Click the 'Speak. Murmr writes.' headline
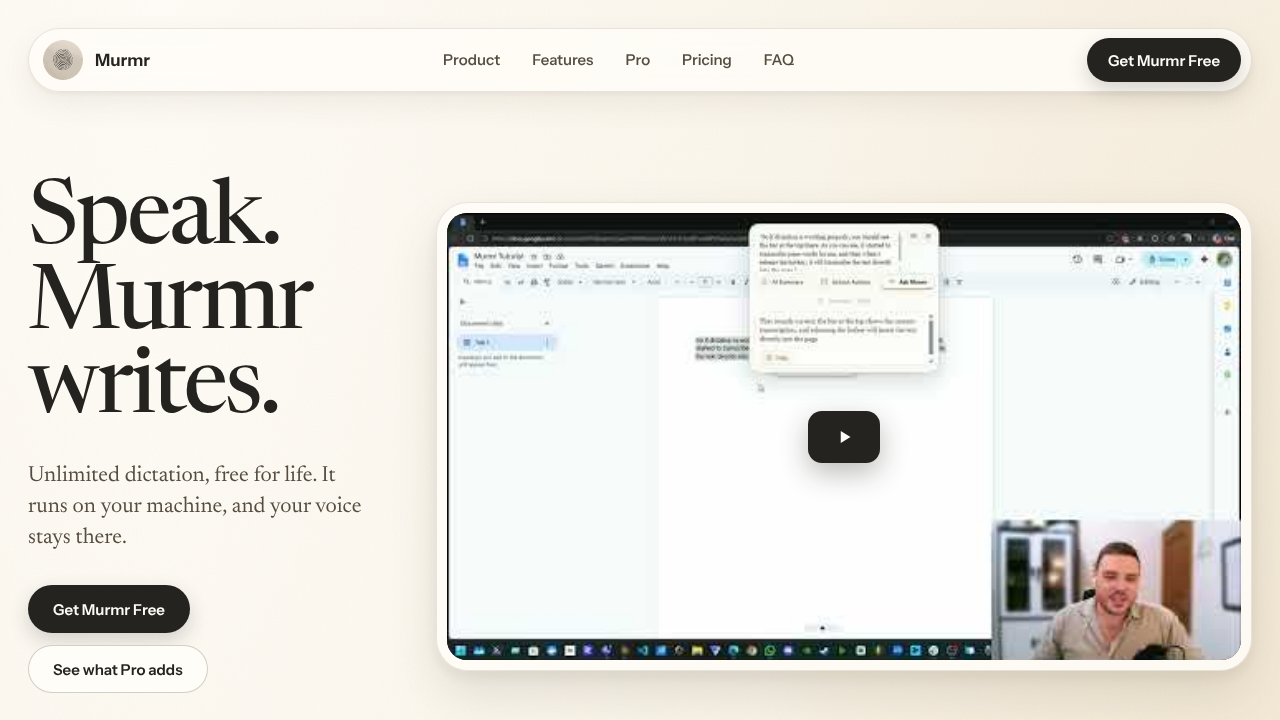The width and height of the screenshot is (1280, 720). point(170,296)
